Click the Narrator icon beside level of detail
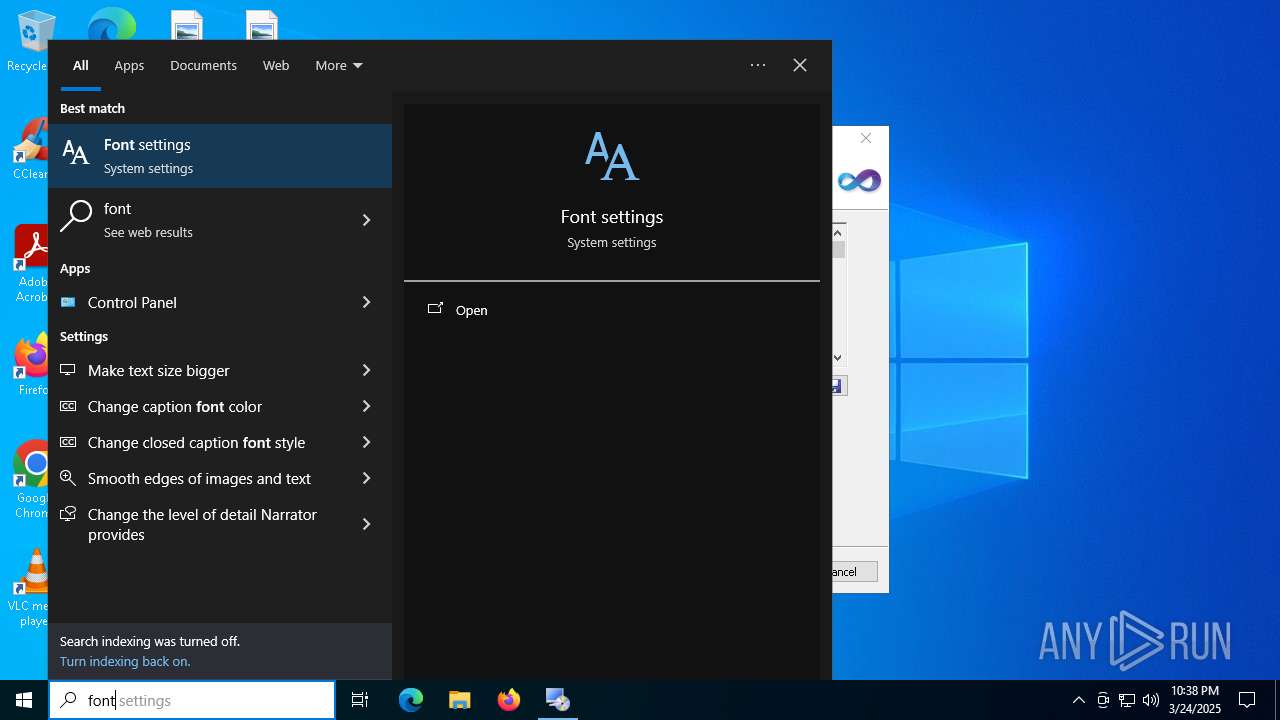 coord(68,514)
